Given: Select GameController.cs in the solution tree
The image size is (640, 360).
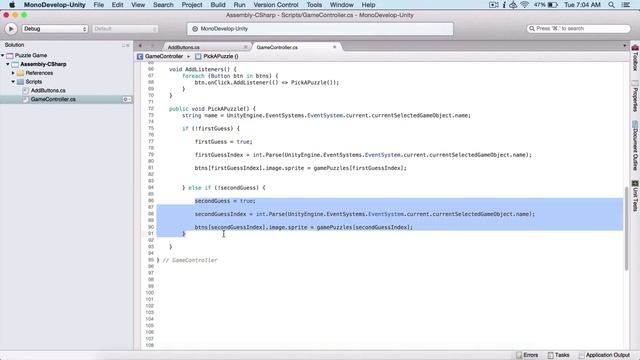Looking at the screenshot, I should (x=53, y=99).
